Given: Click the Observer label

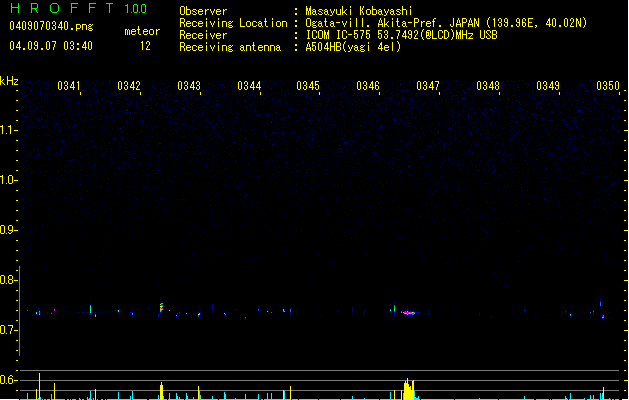Looking at the screenshot, I should tap(203, 11).
